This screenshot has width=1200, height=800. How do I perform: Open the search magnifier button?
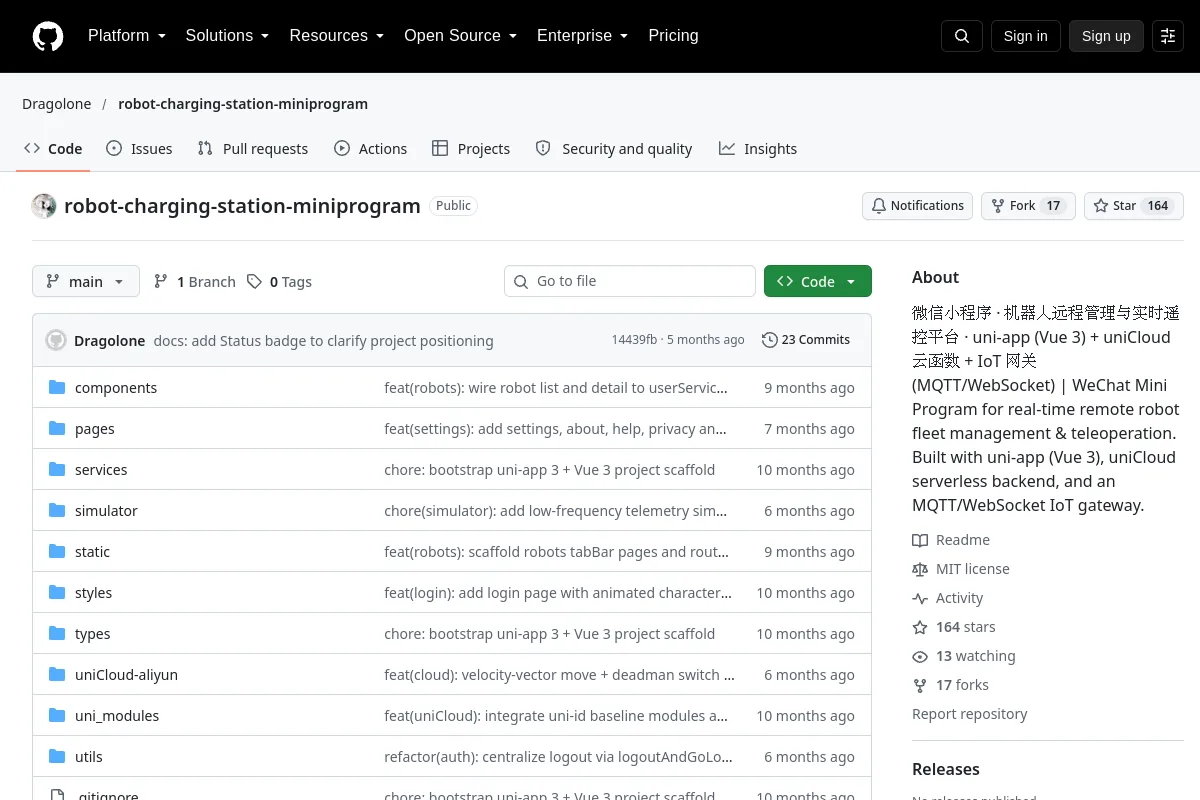962,36
